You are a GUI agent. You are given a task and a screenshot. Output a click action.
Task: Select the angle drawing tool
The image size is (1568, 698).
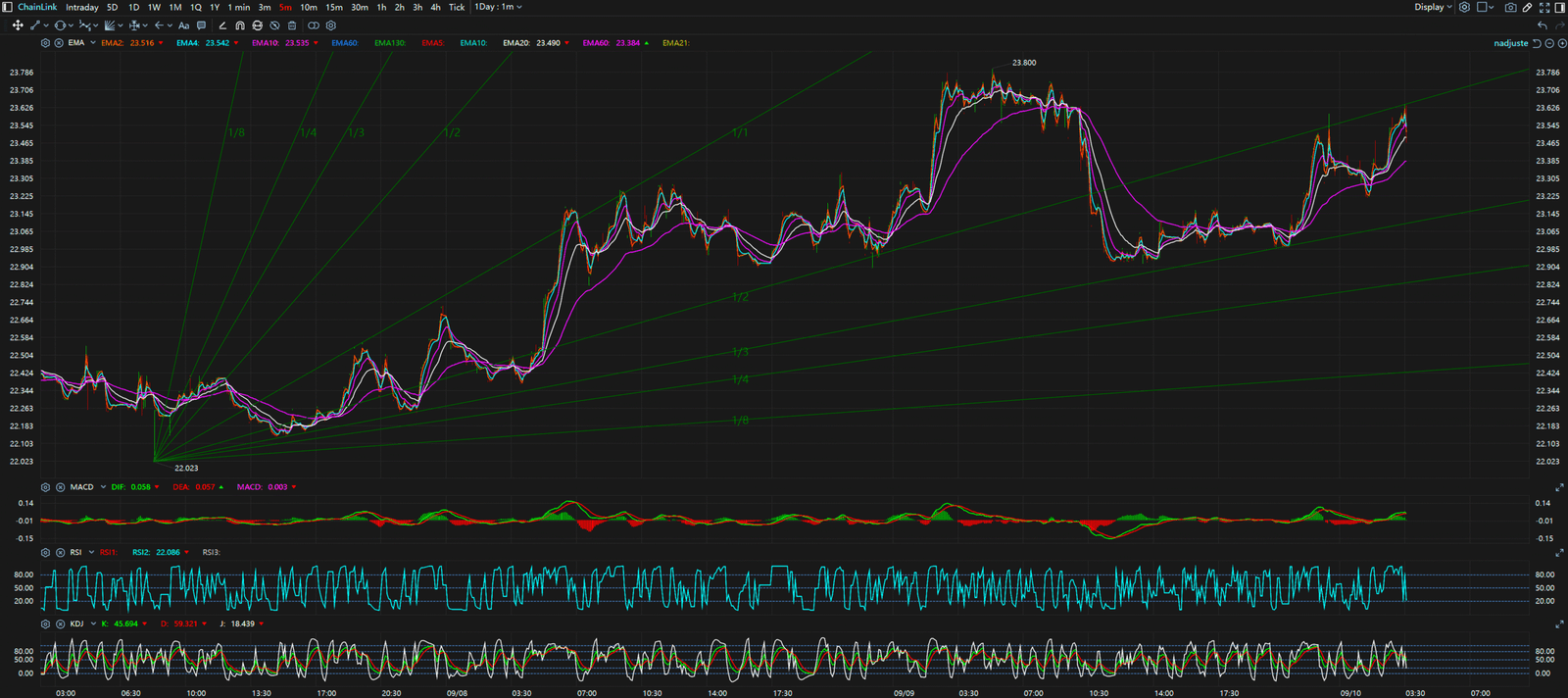[222, 25]
